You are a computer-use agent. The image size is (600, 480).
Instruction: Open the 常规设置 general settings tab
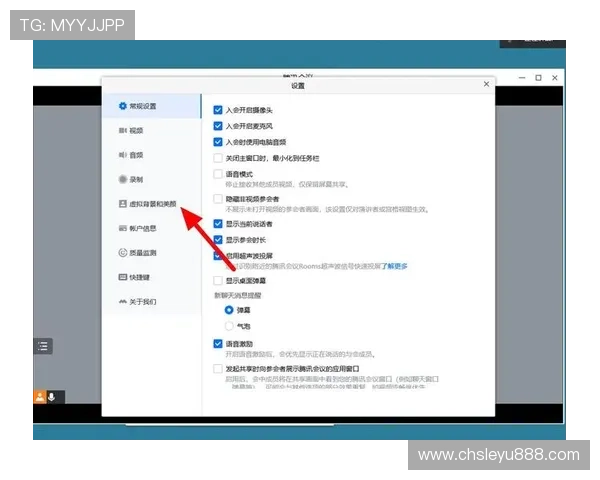pyautogui.click(x=152, y=106)
